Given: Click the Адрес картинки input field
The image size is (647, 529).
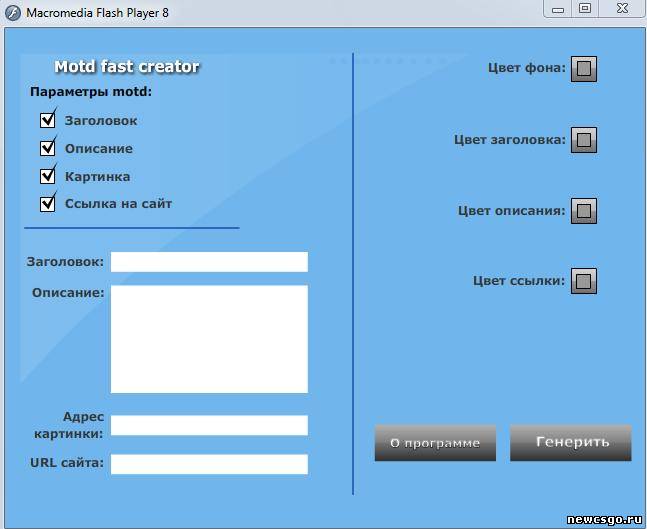Looking at the screenshot, I should (209, 426).
